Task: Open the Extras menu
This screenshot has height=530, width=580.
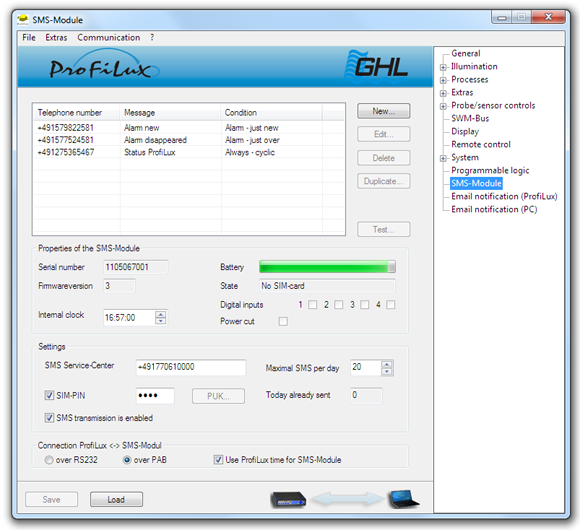Action: point(56,37)
